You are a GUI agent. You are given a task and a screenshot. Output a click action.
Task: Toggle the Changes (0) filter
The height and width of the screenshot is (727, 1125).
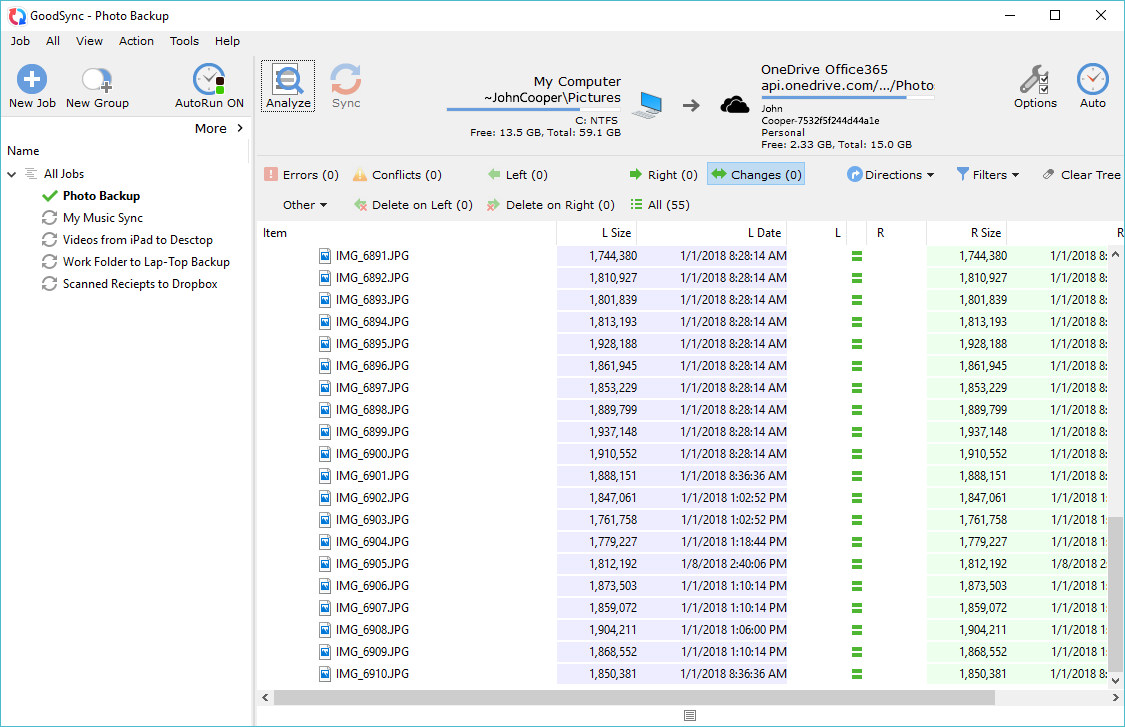pyautogui.click(x=755, y=175)
